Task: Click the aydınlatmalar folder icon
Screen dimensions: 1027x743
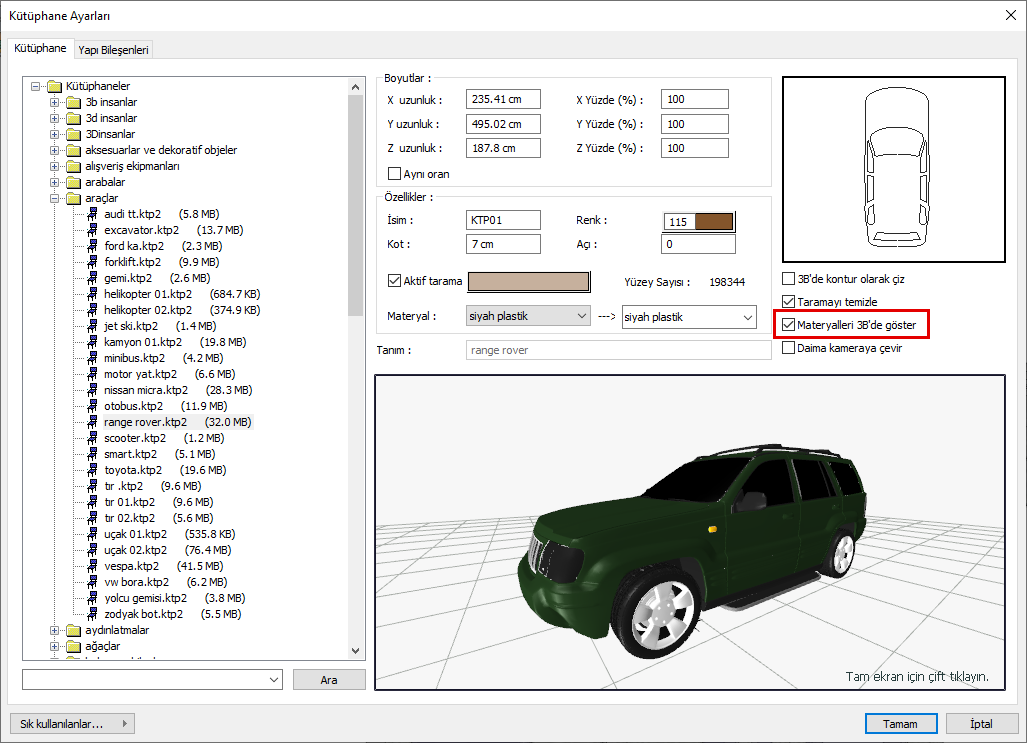Action: tap(74, 630)
